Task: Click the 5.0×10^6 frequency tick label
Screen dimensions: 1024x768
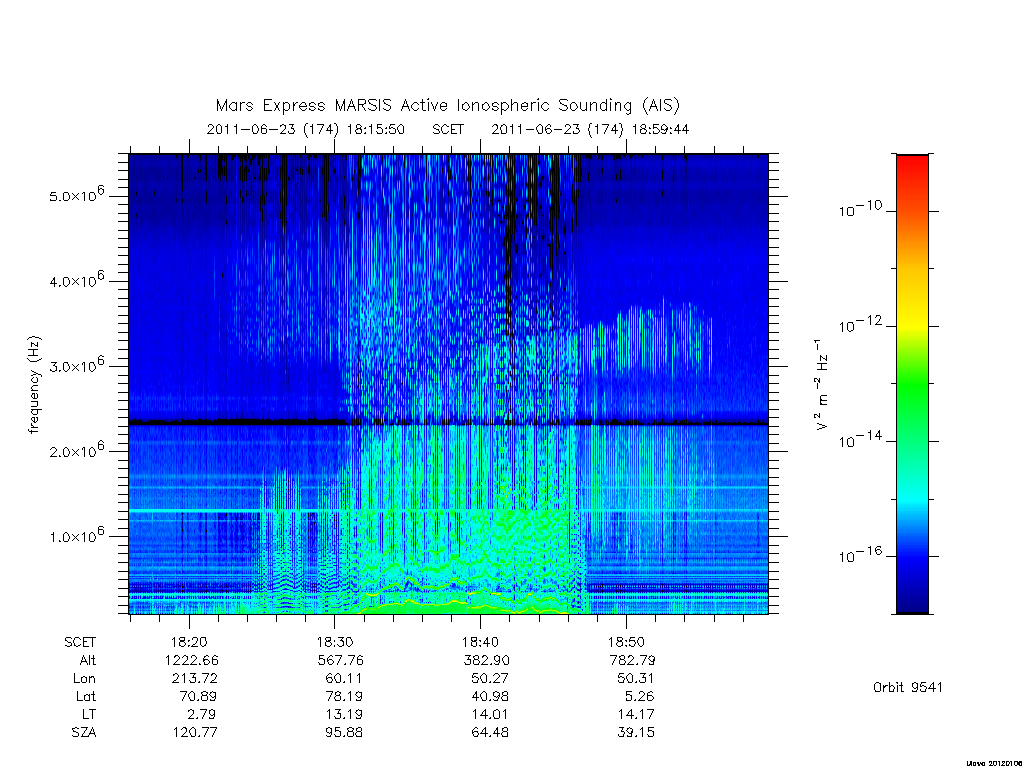Action: [x=76, y=194]
